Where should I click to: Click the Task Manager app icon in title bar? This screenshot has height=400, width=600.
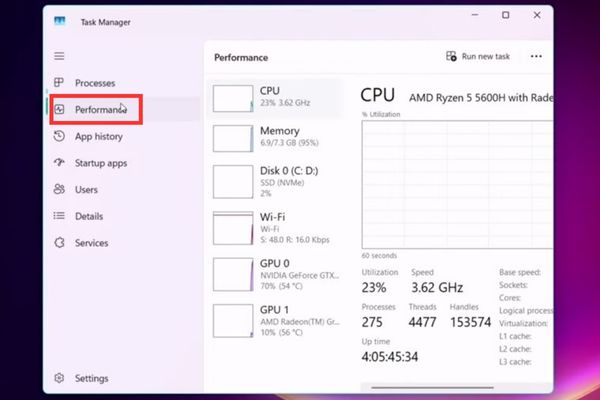point(62,19)
